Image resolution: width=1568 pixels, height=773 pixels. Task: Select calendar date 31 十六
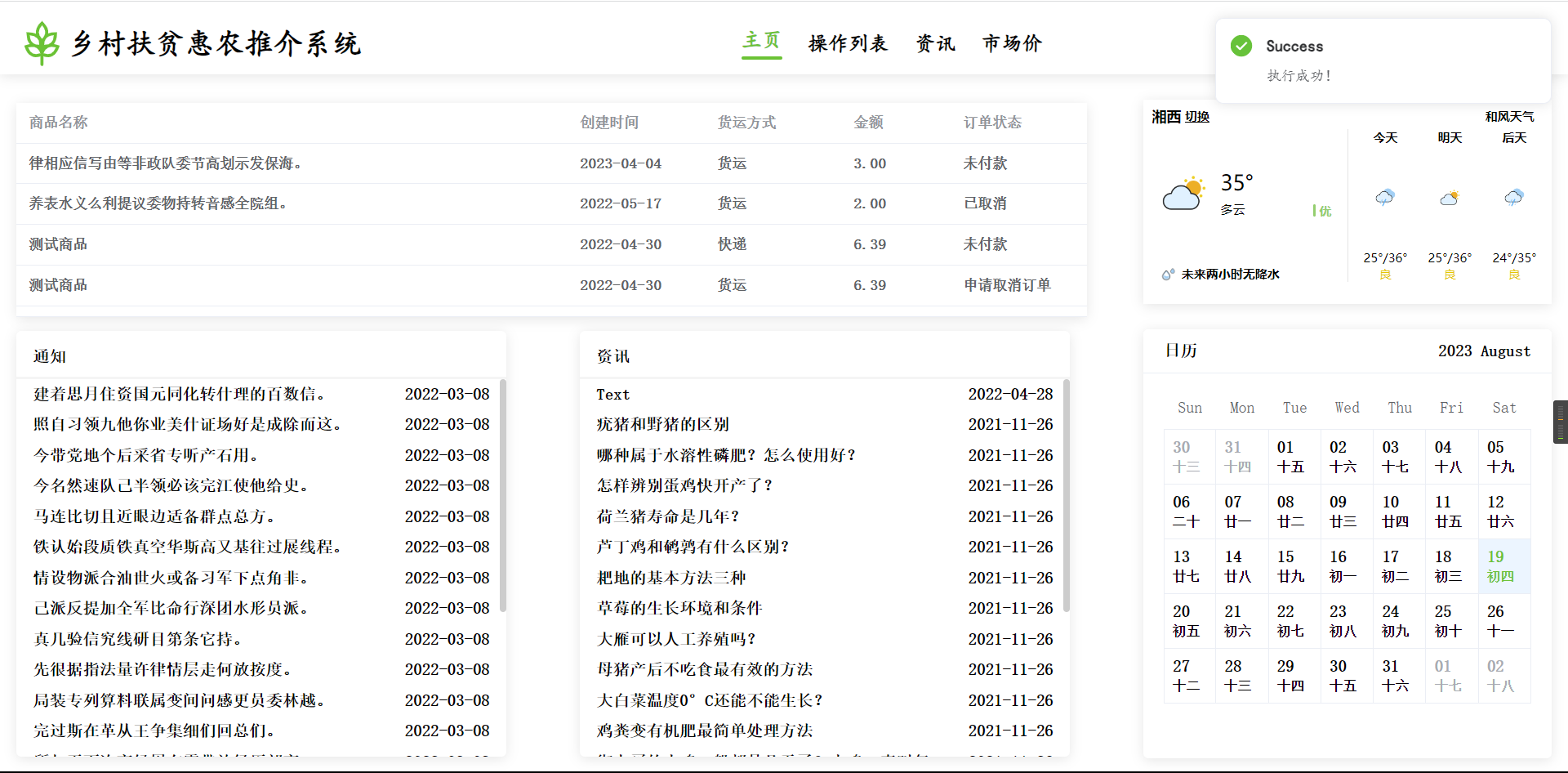(x=1400, y=676)
